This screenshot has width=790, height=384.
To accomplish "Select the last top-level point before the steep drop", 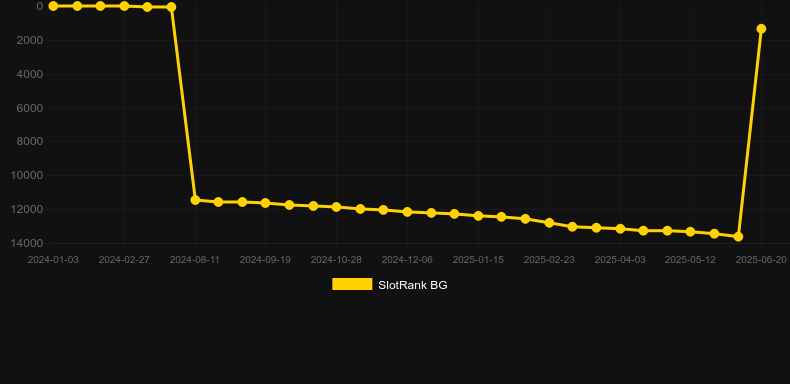I will pos(171,7).
